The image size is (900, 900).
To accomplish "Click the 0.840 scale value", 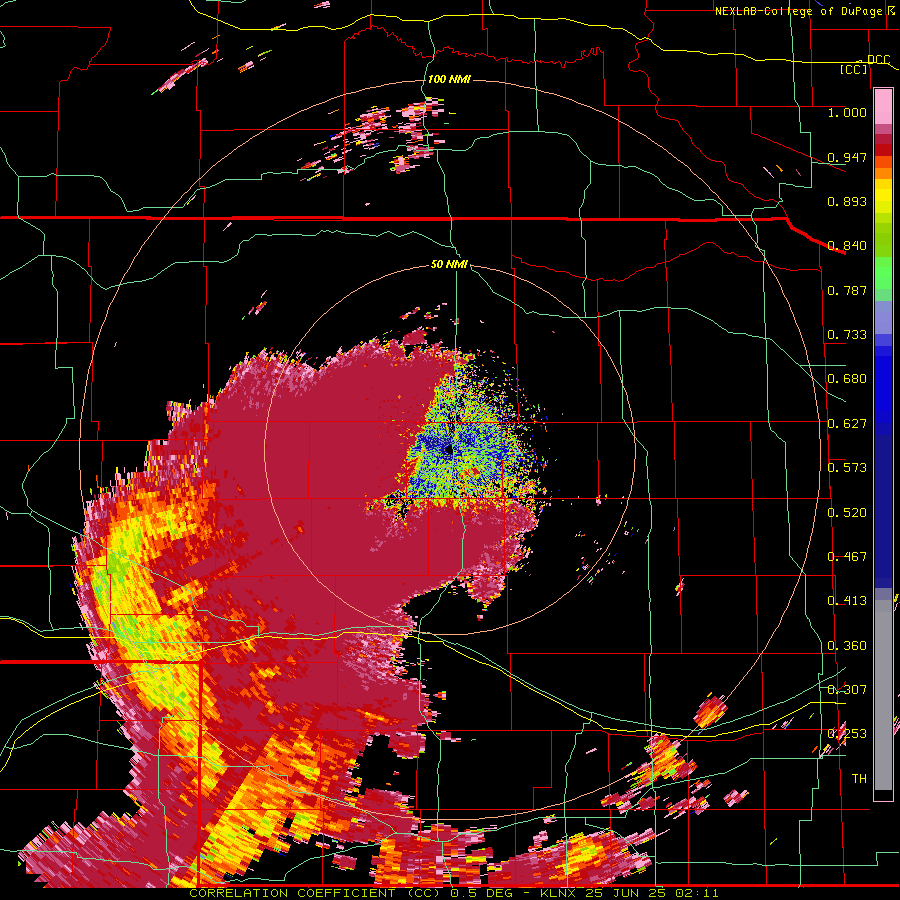I will point(847,246).
